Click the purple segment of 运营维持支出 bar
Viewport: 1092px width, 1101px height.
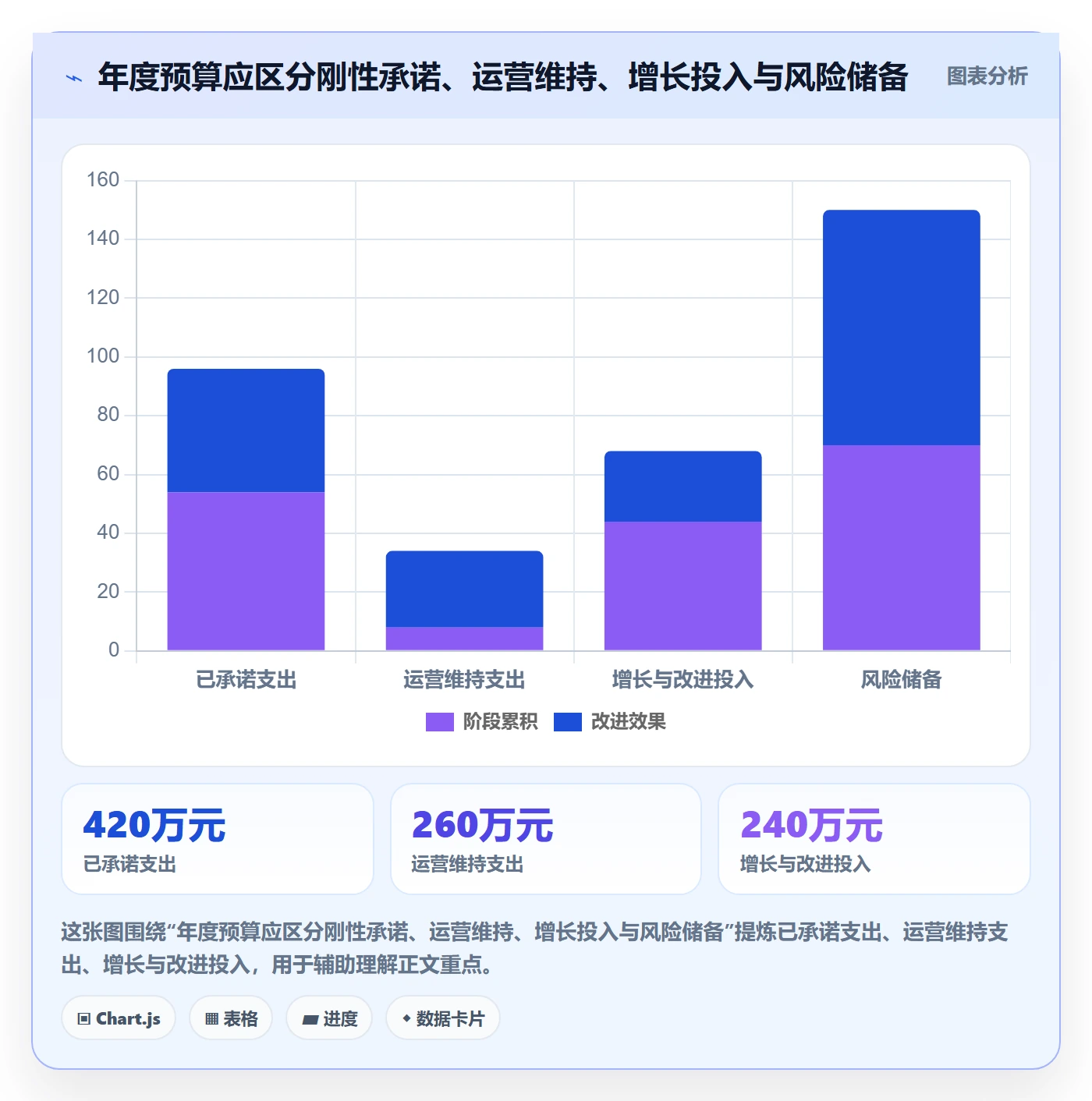[x=464, y=639]
